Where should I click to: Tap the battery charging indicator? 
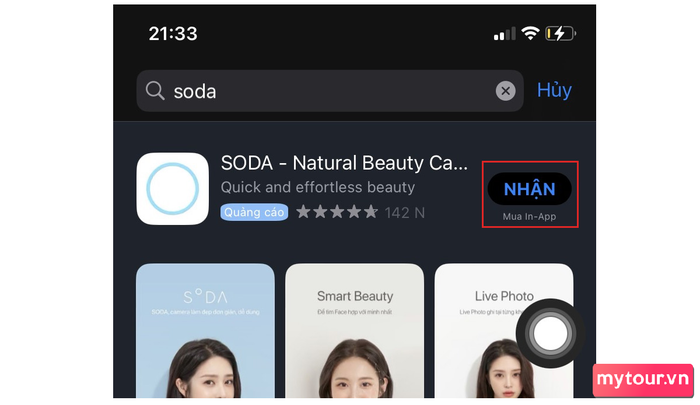tap(560, 33)
